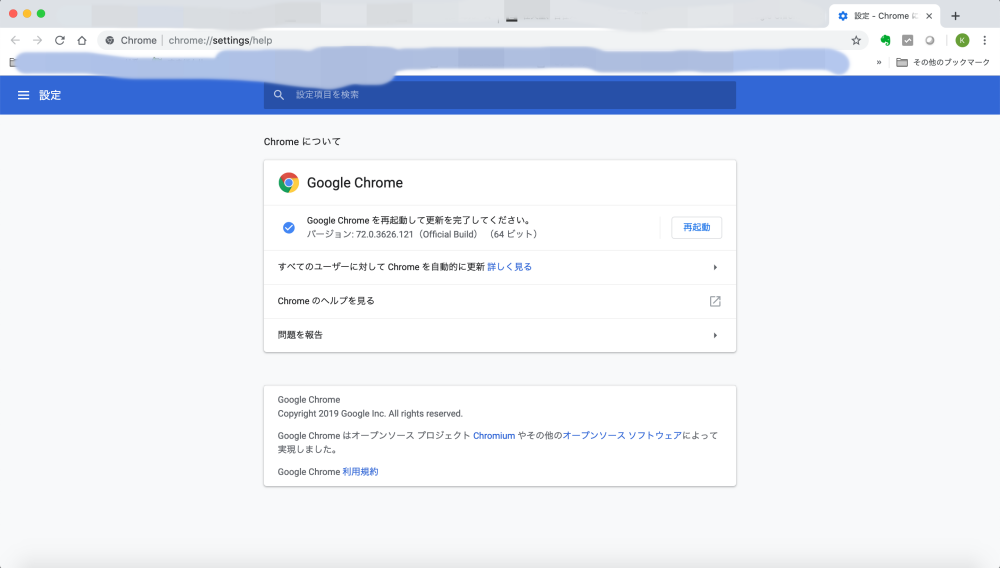Expand the automatic update row arrow
This screenshot has height=568, width=1000.
tap(715, 267)
